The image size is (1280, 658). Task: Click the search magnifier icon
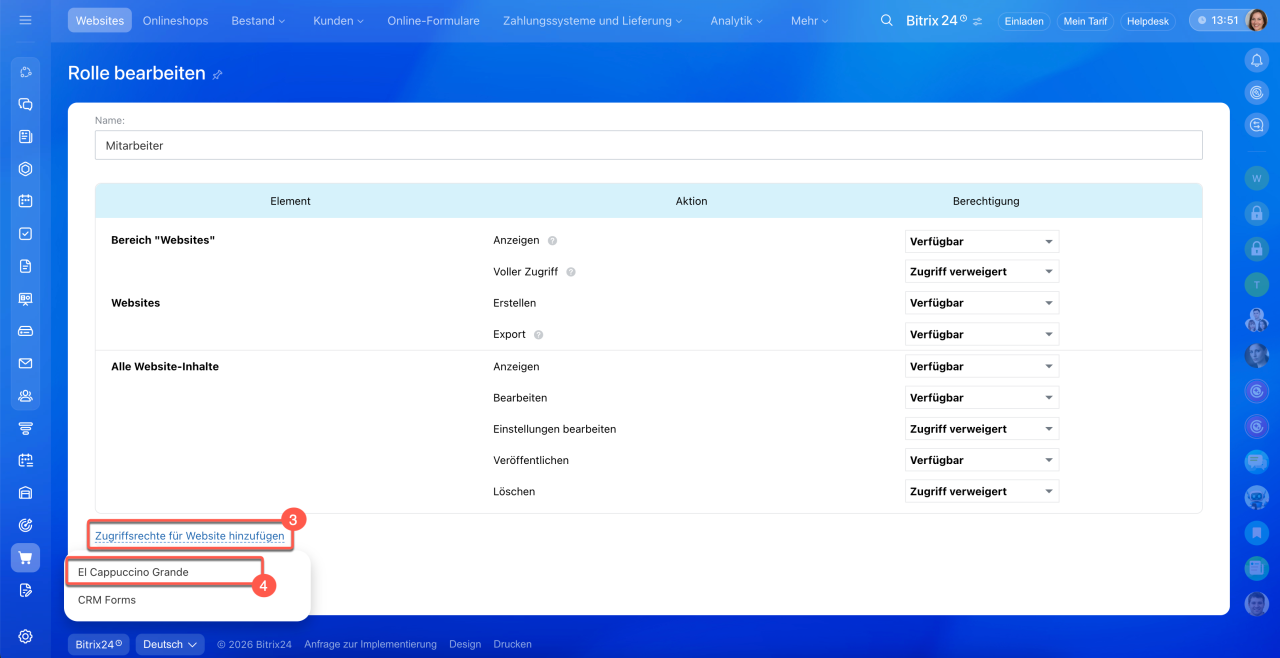(x=886, y=20)
